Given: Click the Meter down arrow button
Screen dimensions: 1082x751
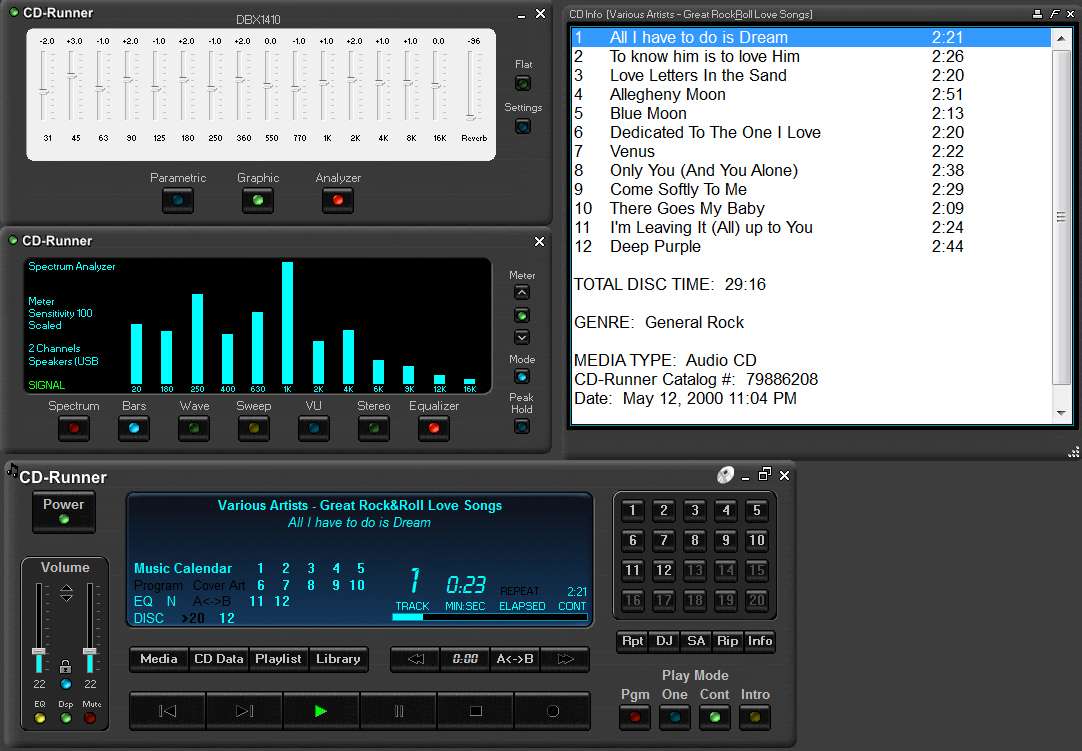Looking at the screenshot, I should 522,338.
